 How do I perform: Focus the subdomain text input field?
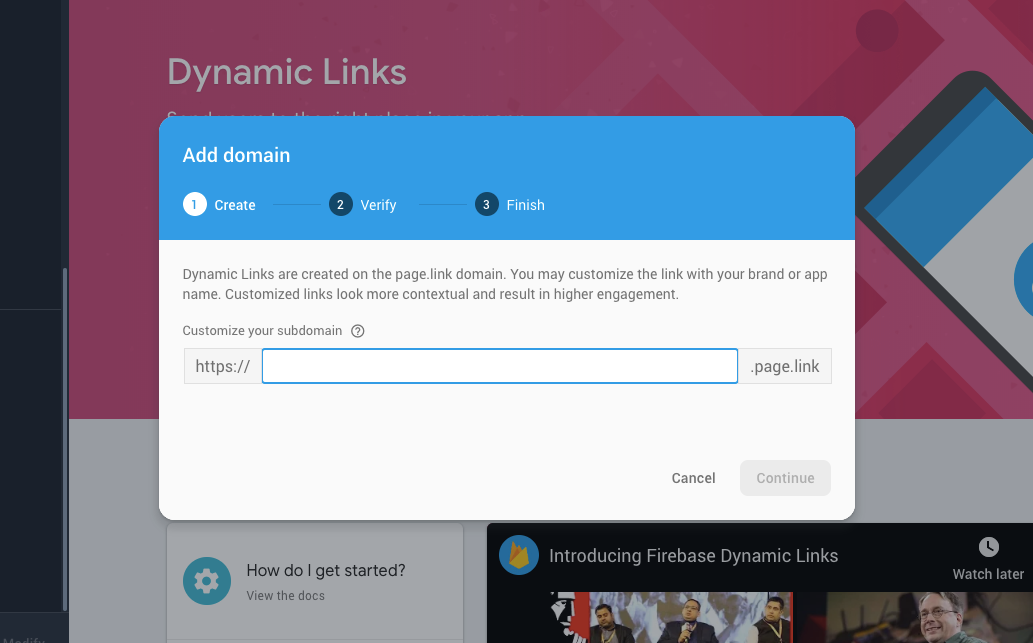pyautogui.click(x=499, y=366)
